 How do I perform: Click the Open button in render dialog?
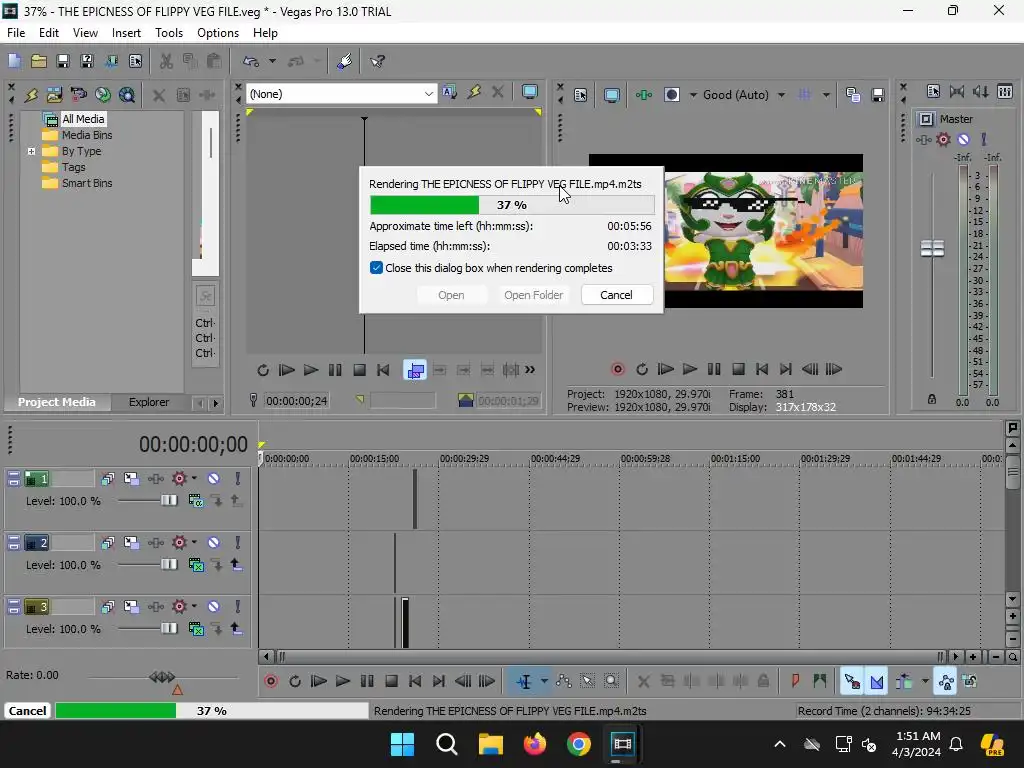click(451, 295)
